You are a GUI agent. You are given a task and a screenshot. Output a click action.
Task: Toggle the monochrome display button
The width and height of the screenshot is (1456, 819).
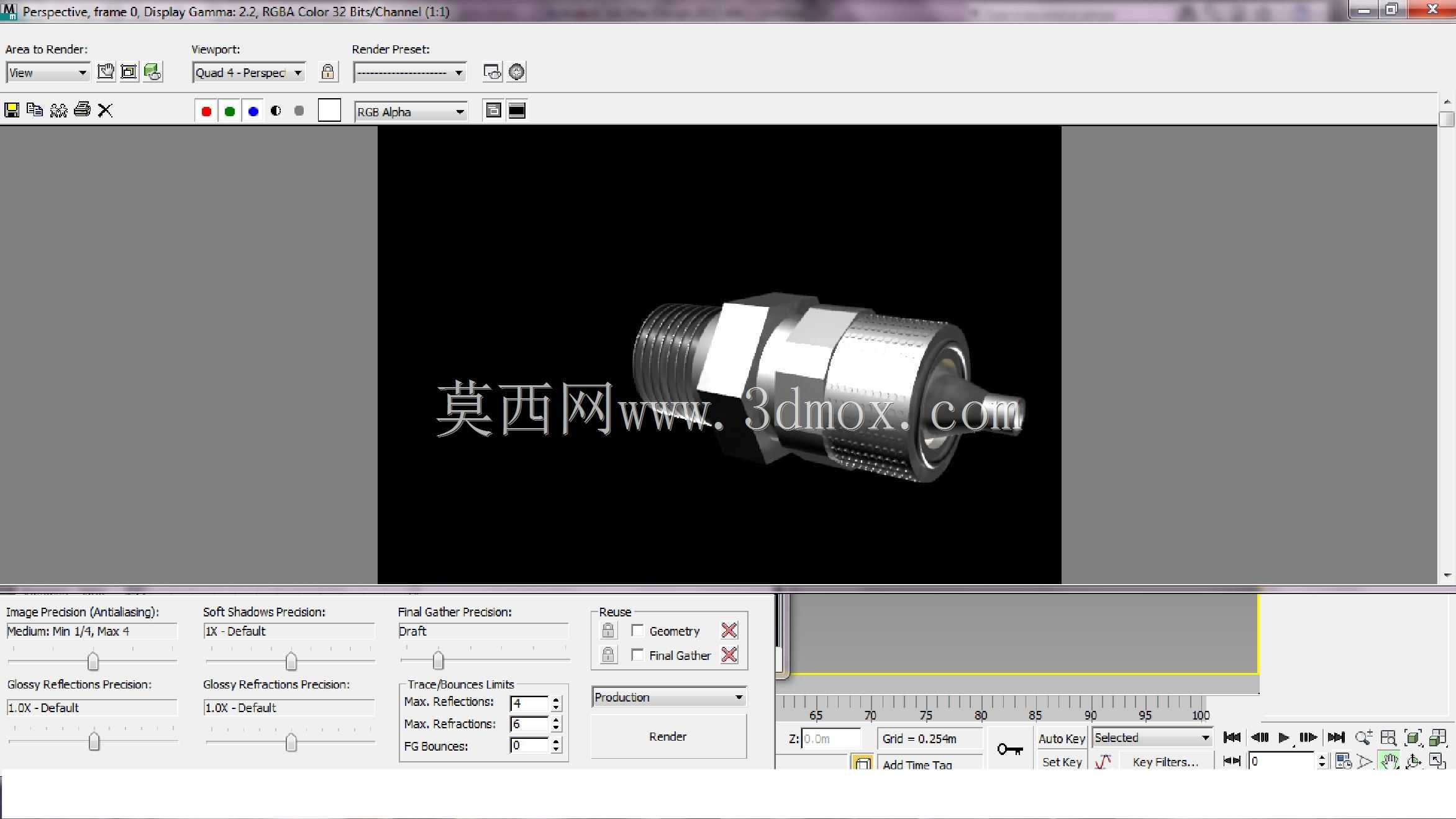click(299, 111)
